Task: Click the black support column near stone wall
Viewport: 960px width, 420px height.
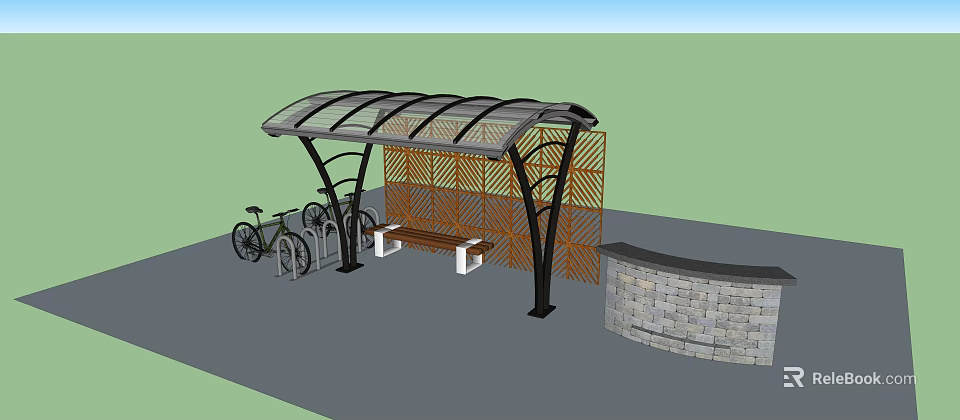Action: (x=545, y=220)
